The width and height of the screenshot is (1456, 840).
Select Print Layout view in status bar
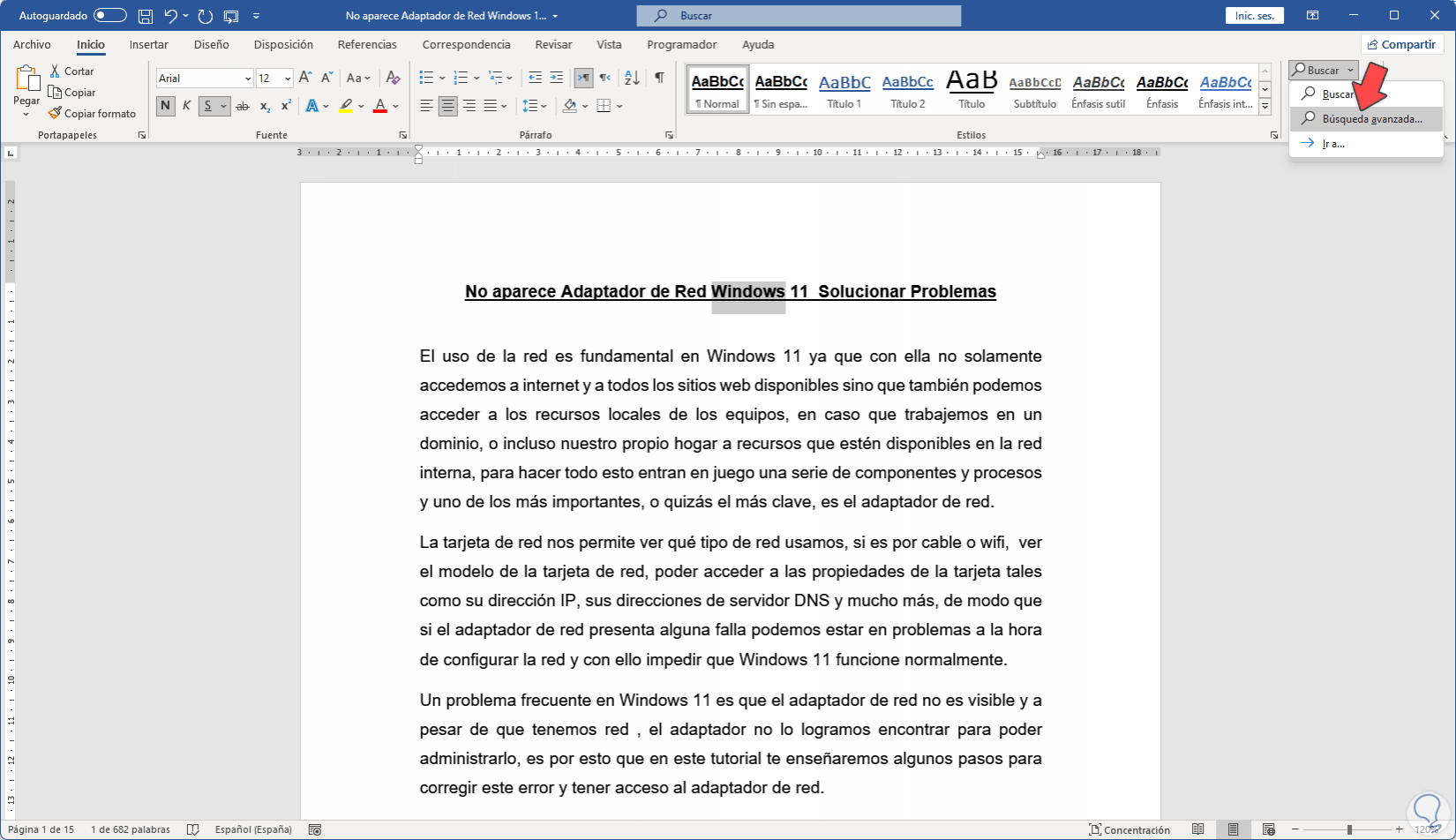pyautogui.click(x=1233, y=829)
